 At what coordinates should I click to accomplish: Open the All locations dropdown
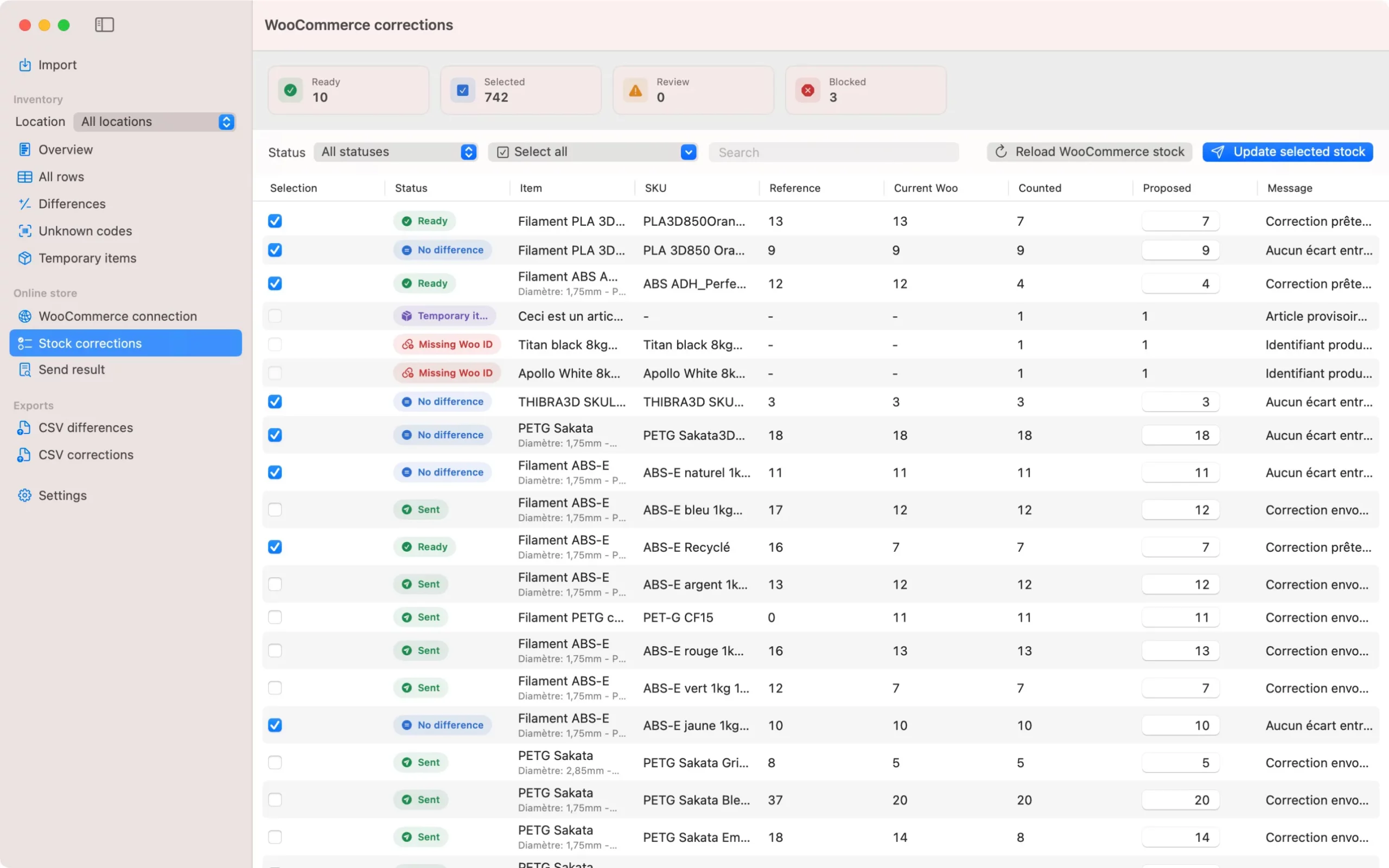(x=155, y=122)
